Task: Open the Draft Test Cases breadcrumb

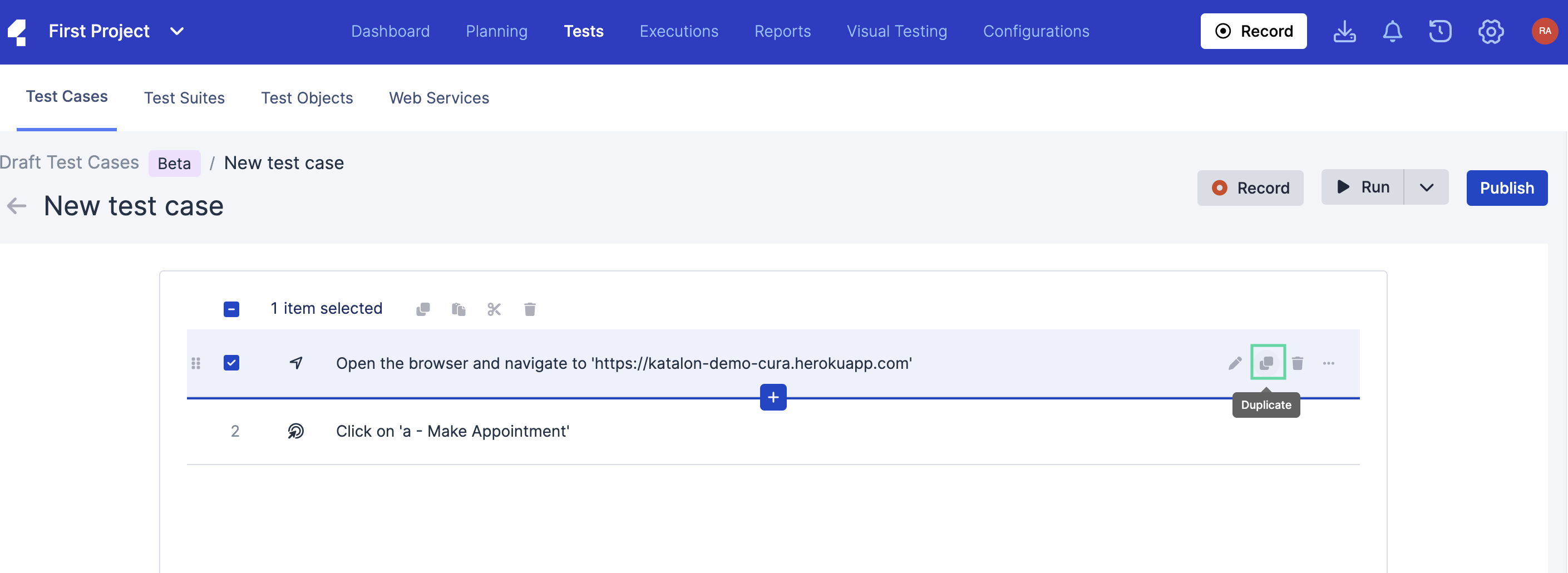Action: click(x=70, y=162)
